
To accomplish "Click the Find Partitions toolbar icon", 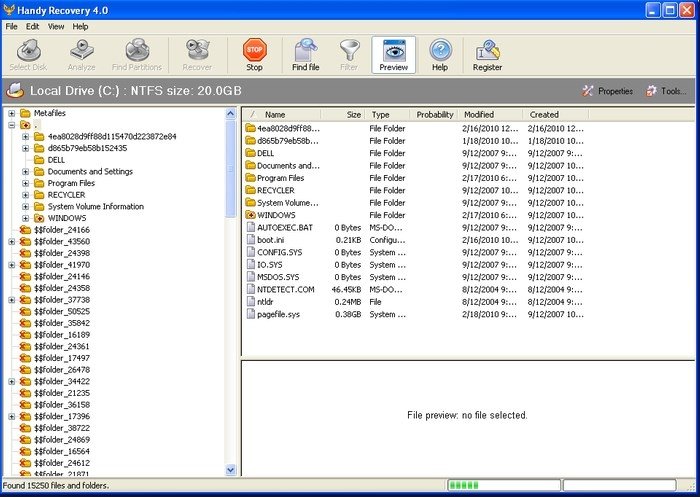I will pos(137,55).
